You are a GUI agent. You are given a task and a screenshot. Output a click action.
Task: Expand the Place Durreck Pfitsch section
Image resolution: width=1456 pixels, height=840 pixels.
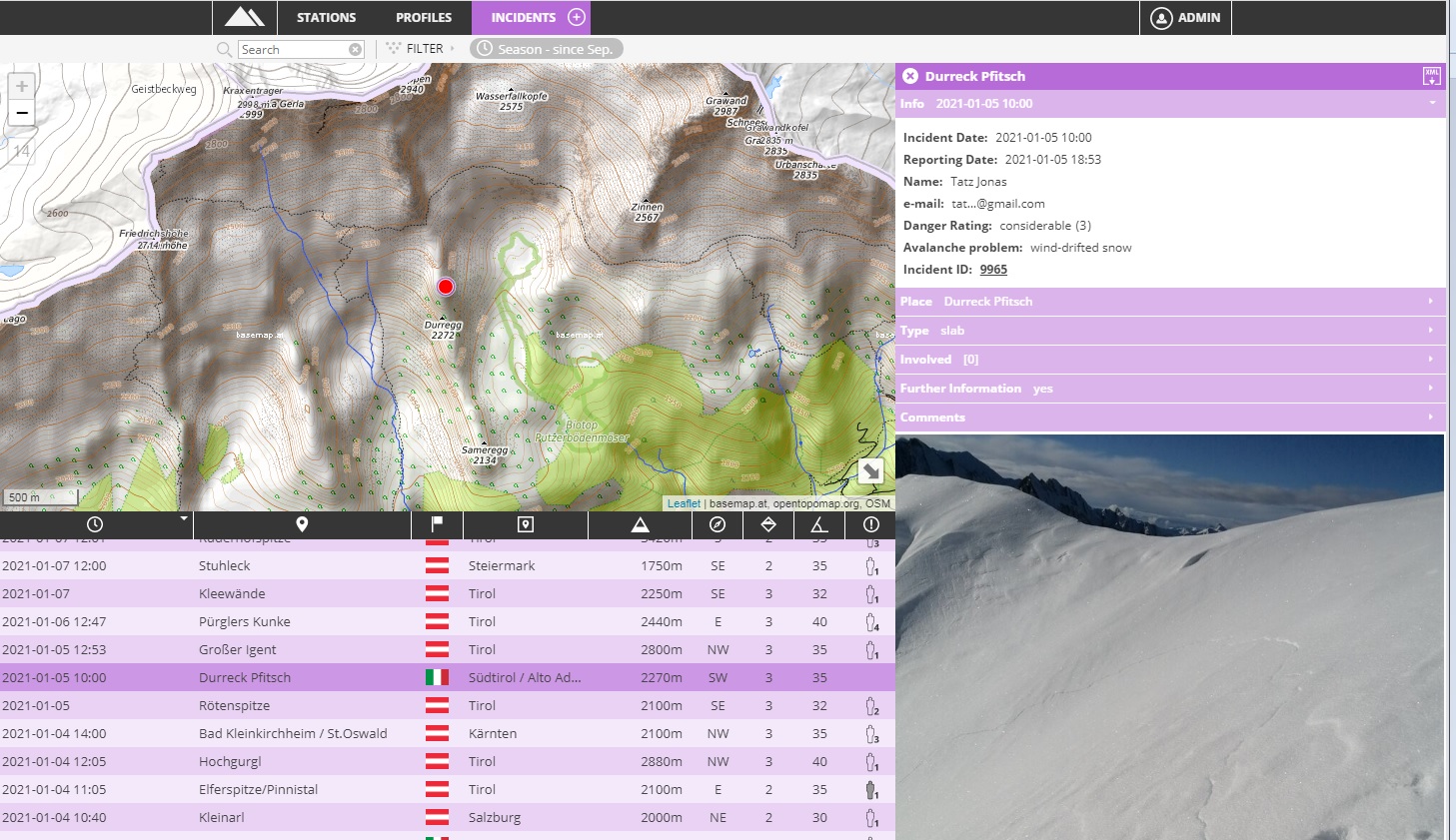[x=1170, y=302]
